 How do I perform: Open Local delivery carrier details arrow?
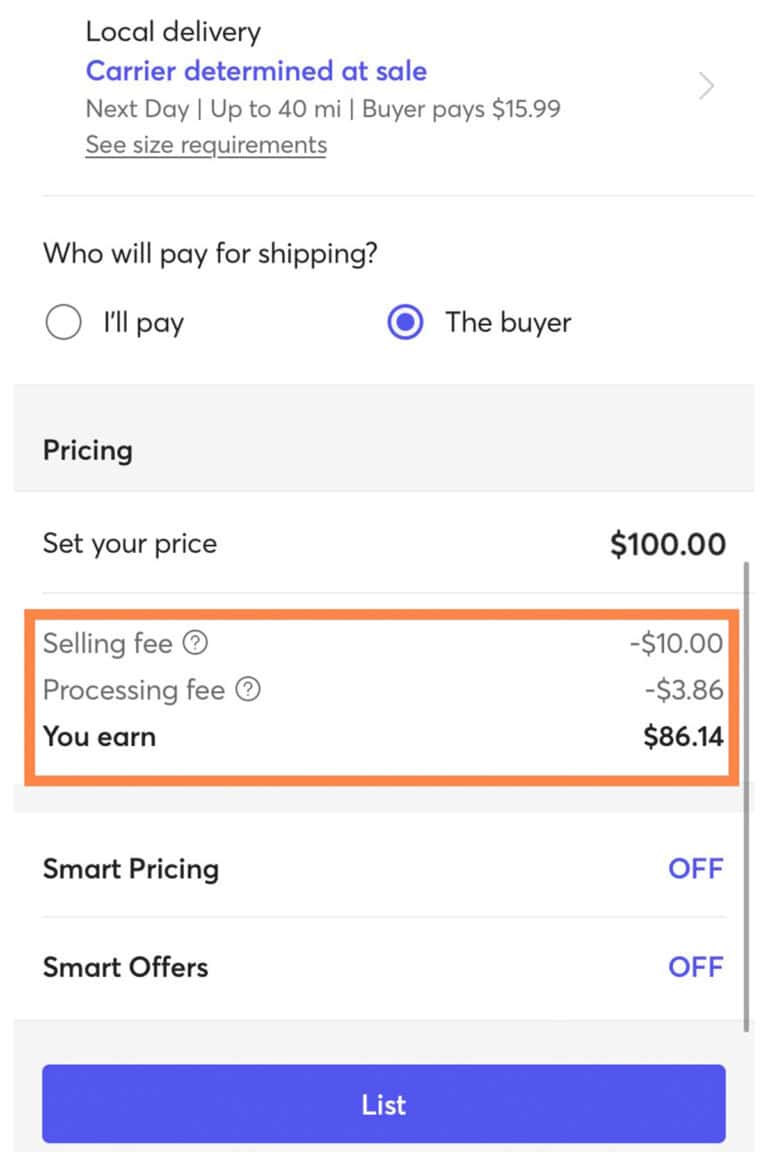click(x=706, y=86)
